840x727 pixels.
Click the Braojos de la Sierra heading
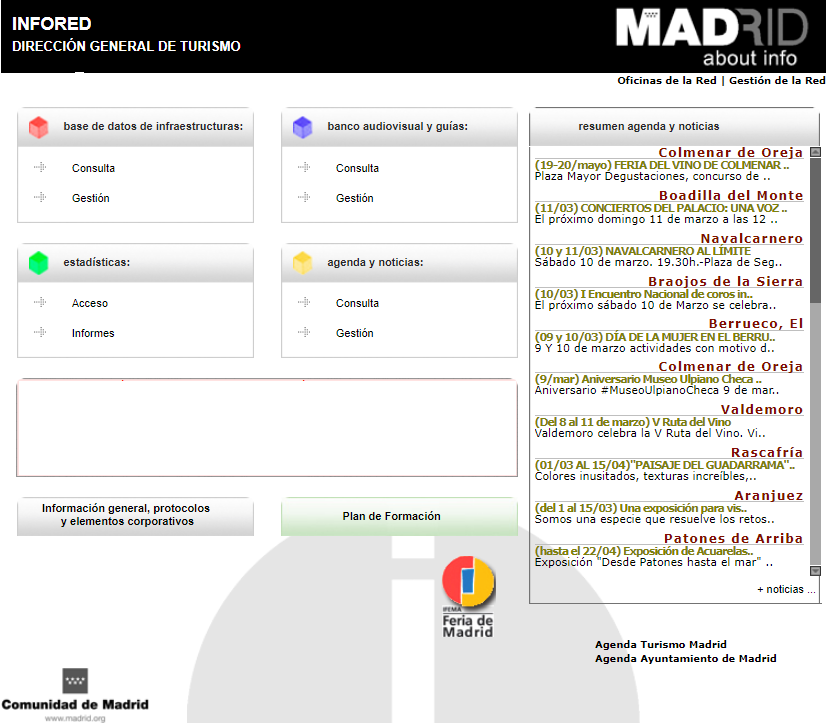click(x=725, y=281)
